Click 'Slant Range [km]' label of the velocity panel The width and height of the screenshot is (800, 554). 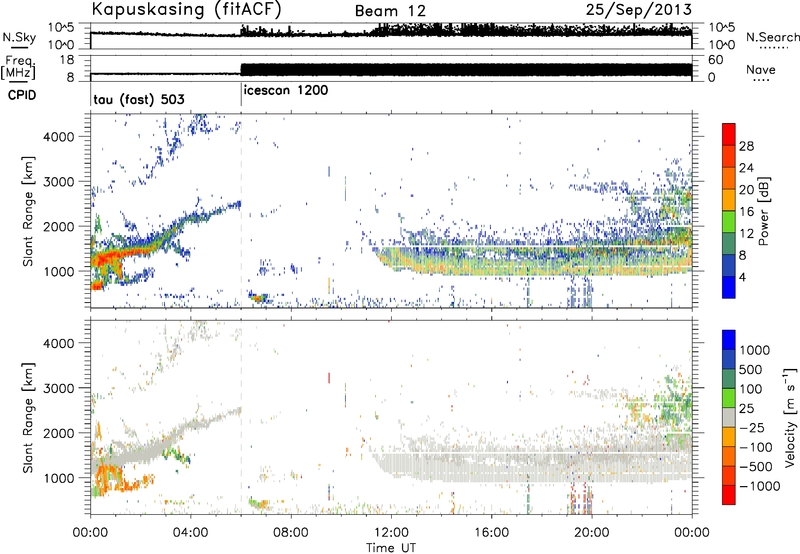(x=29, y=417)
